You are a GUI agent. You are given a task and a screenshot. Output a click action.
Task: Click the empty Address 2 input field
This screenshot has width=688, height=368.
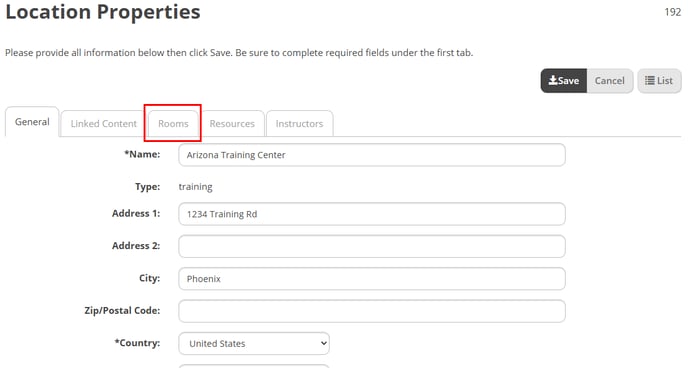(x=372, y=247)
